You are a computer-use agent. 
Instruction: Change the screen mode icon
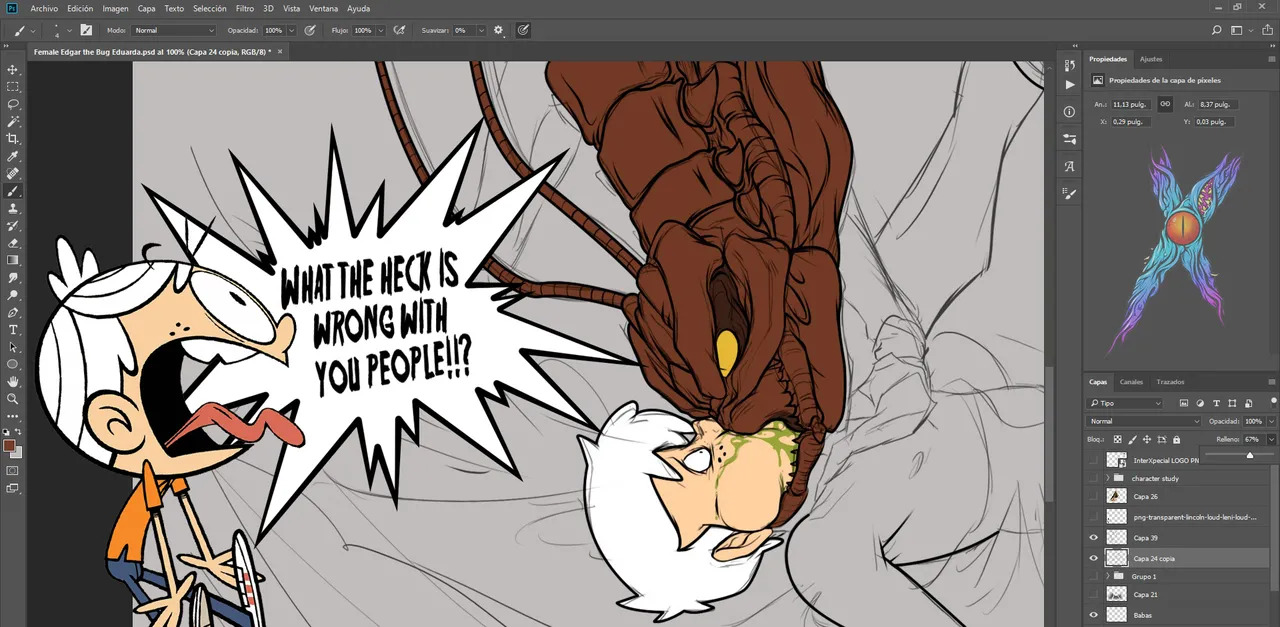pyautogui.click(x=13, y=488)
